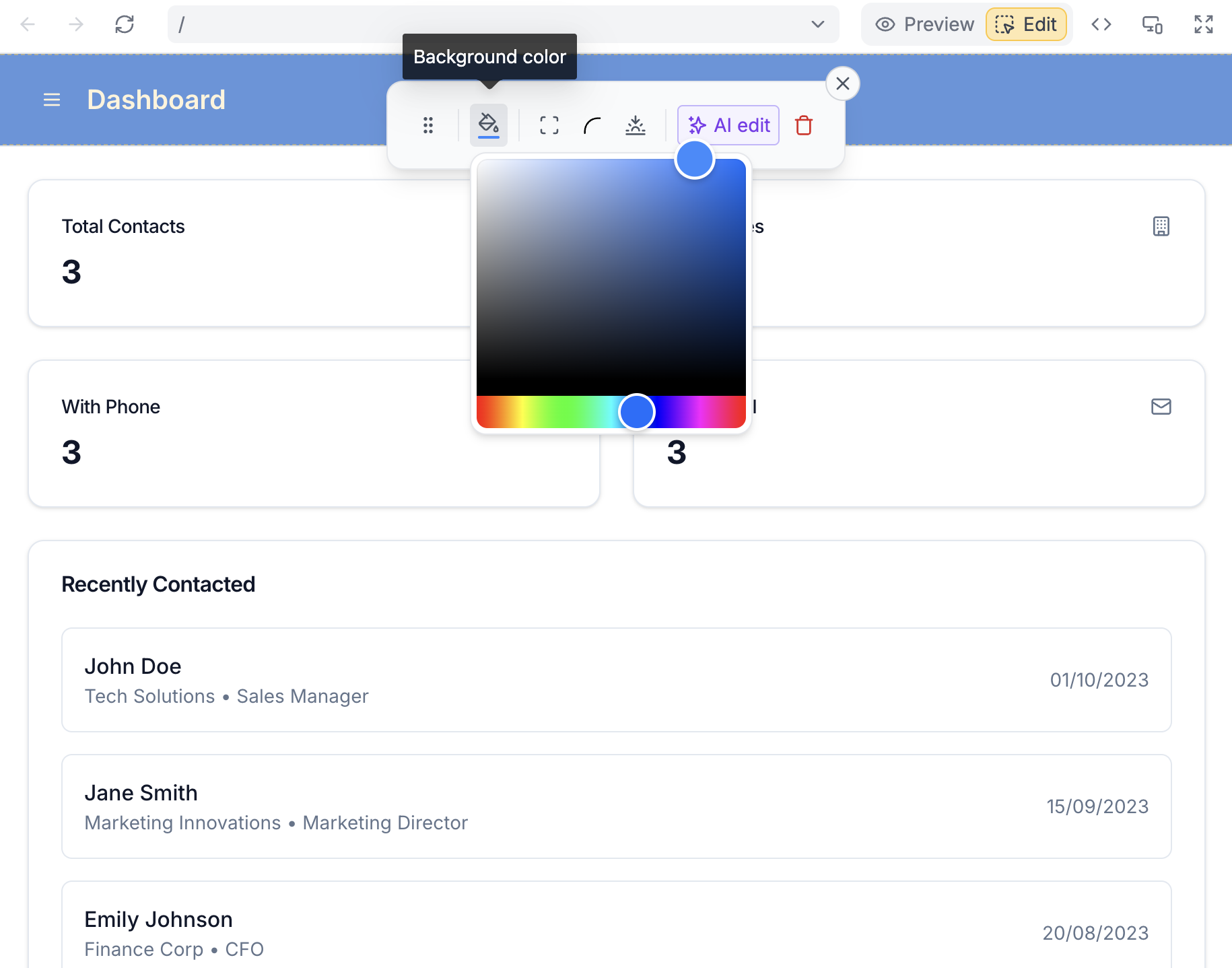Click the date 15/09/2023
This screenshot has height=968, width=1232.
[x=1097, y=806]
